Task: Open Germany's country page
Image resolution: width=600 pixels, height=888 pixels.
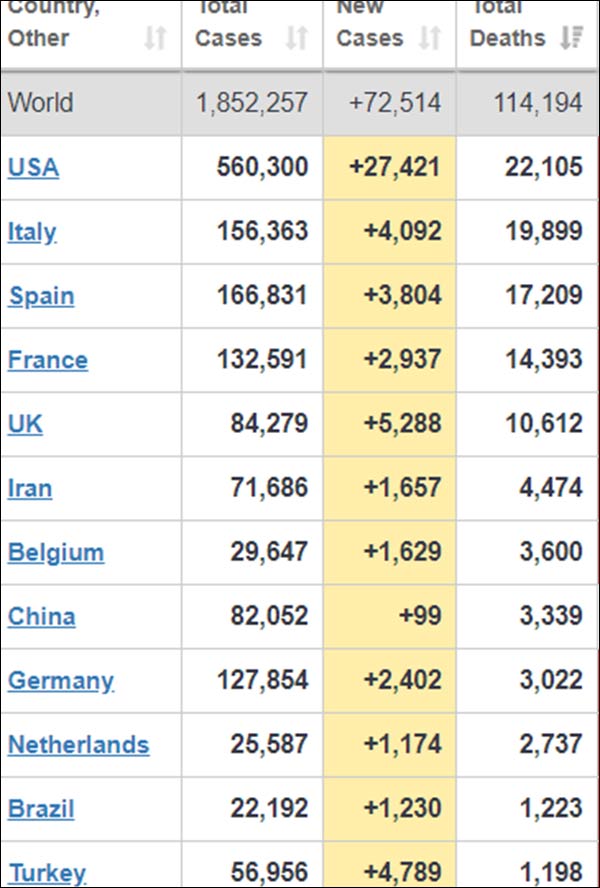Action: click(60, 680)
